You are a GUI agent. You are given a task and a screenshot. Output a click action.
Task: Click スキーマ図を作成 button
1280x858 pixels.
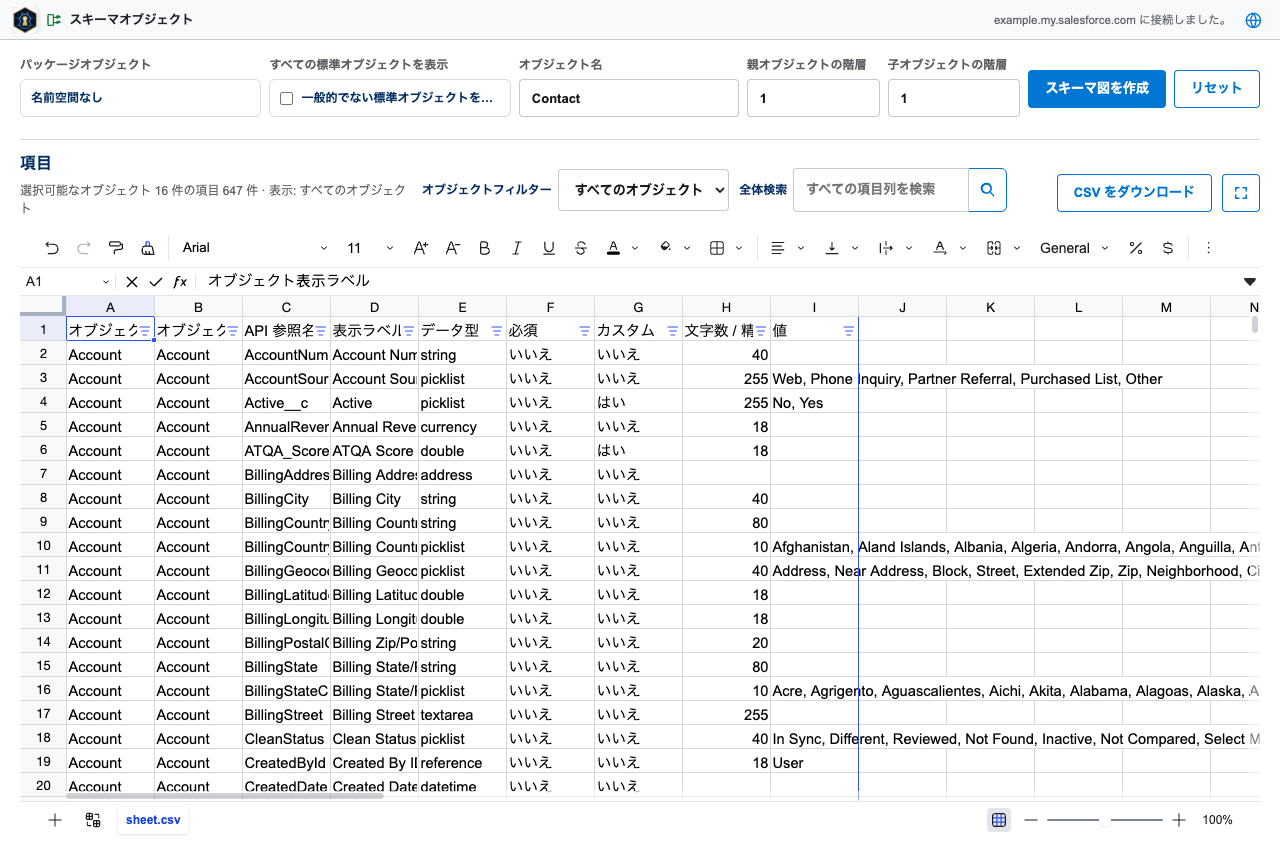tap(1097, 88)
